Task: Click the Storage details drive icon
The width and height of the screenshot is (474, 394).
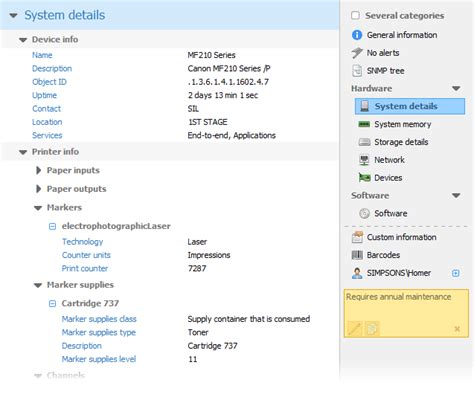Action: (x=364, y=142)
